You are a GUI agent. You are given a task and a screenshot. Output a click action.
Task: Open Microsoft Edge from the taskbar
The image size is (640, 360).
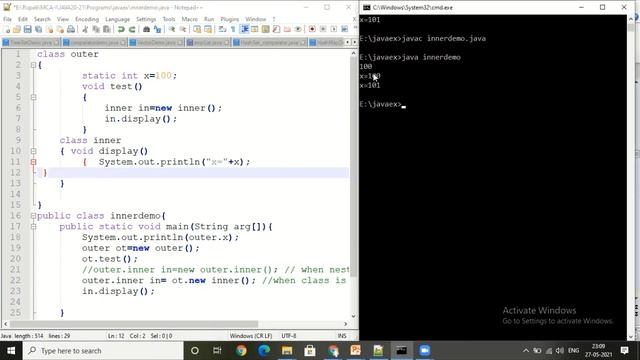[264, 351]
